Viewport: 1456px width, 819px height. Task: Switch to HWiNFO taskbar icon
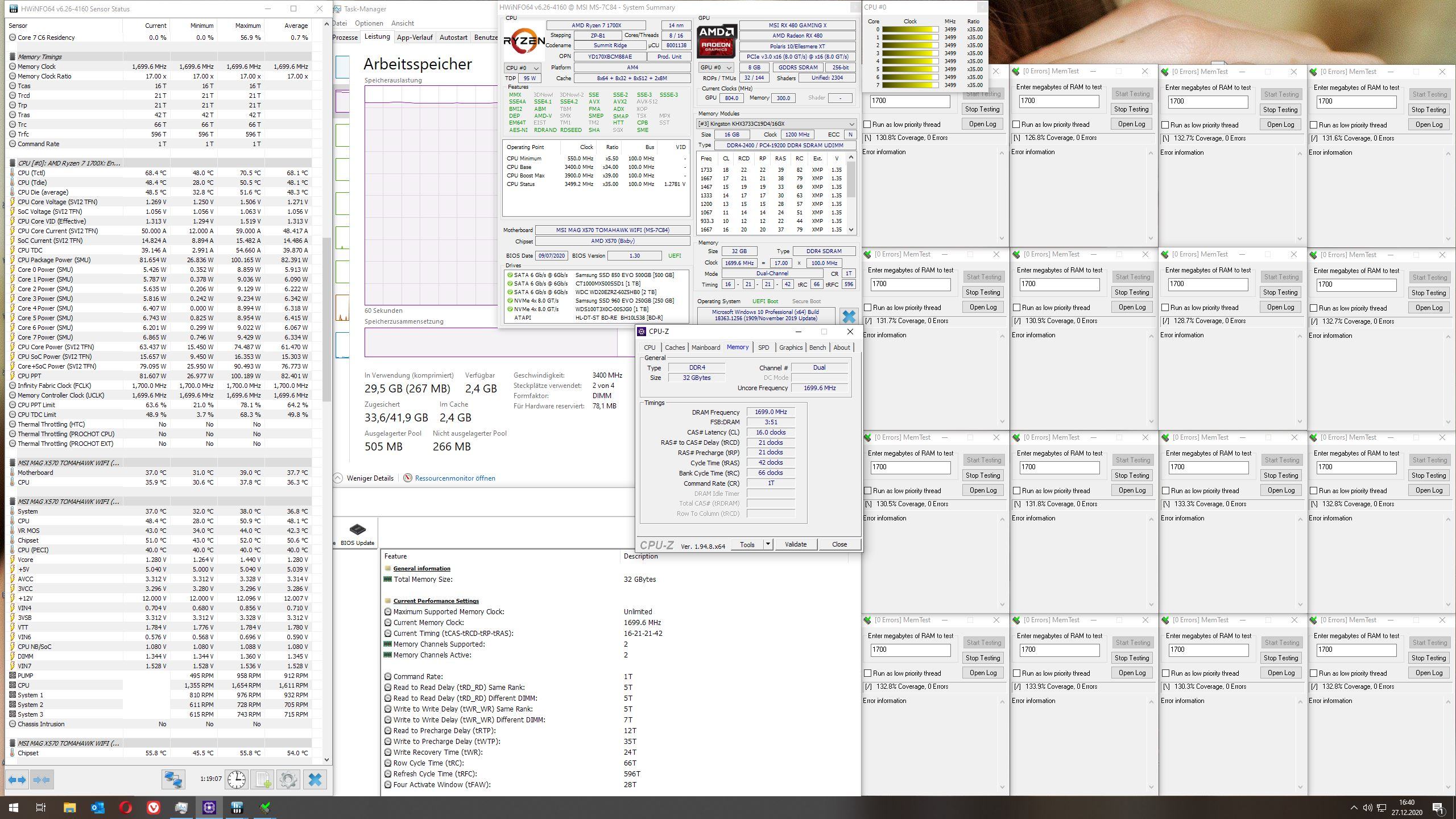pos(237,807)
